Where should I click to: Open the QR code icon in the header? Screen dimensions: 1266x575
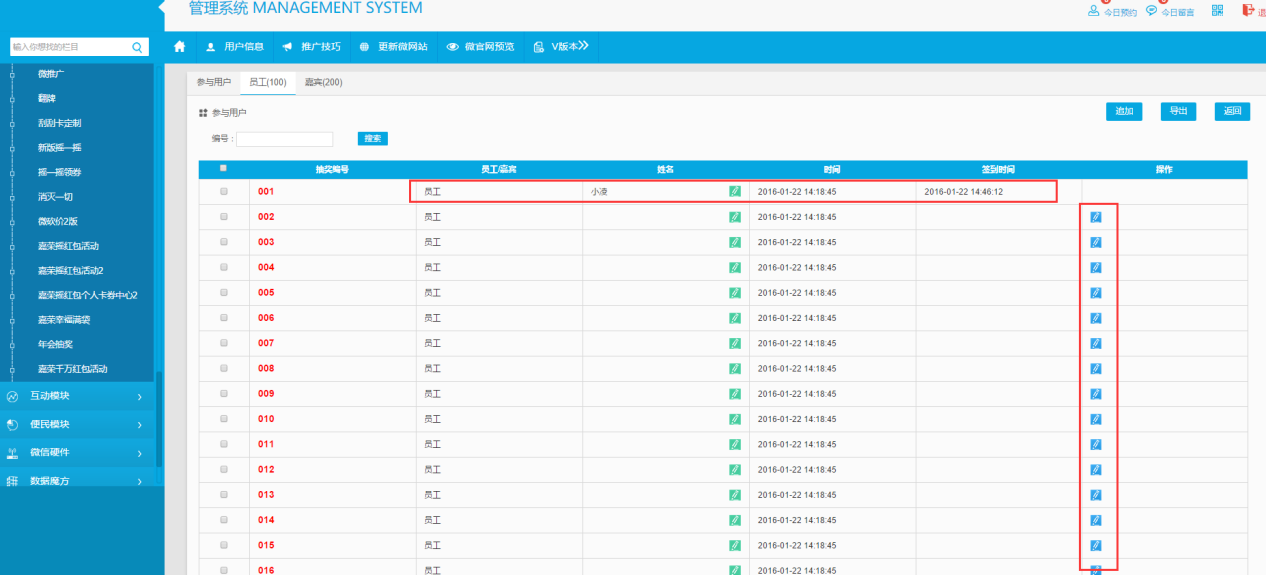coord(1217,11)
